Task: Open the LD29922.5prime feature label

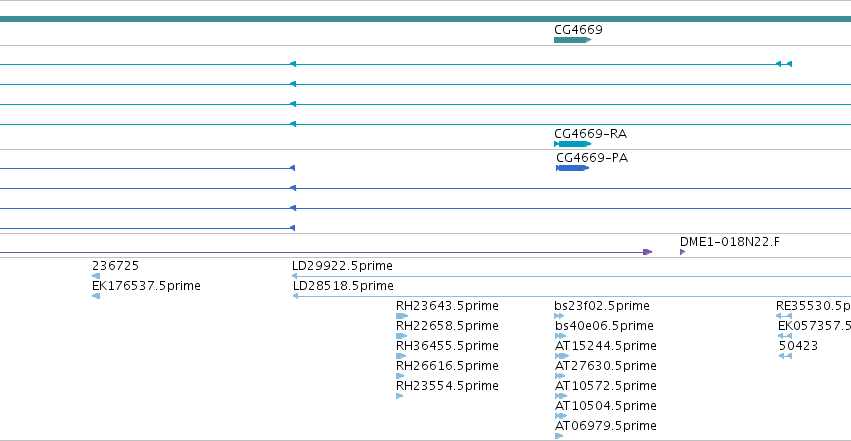Action: pos(342,266)
